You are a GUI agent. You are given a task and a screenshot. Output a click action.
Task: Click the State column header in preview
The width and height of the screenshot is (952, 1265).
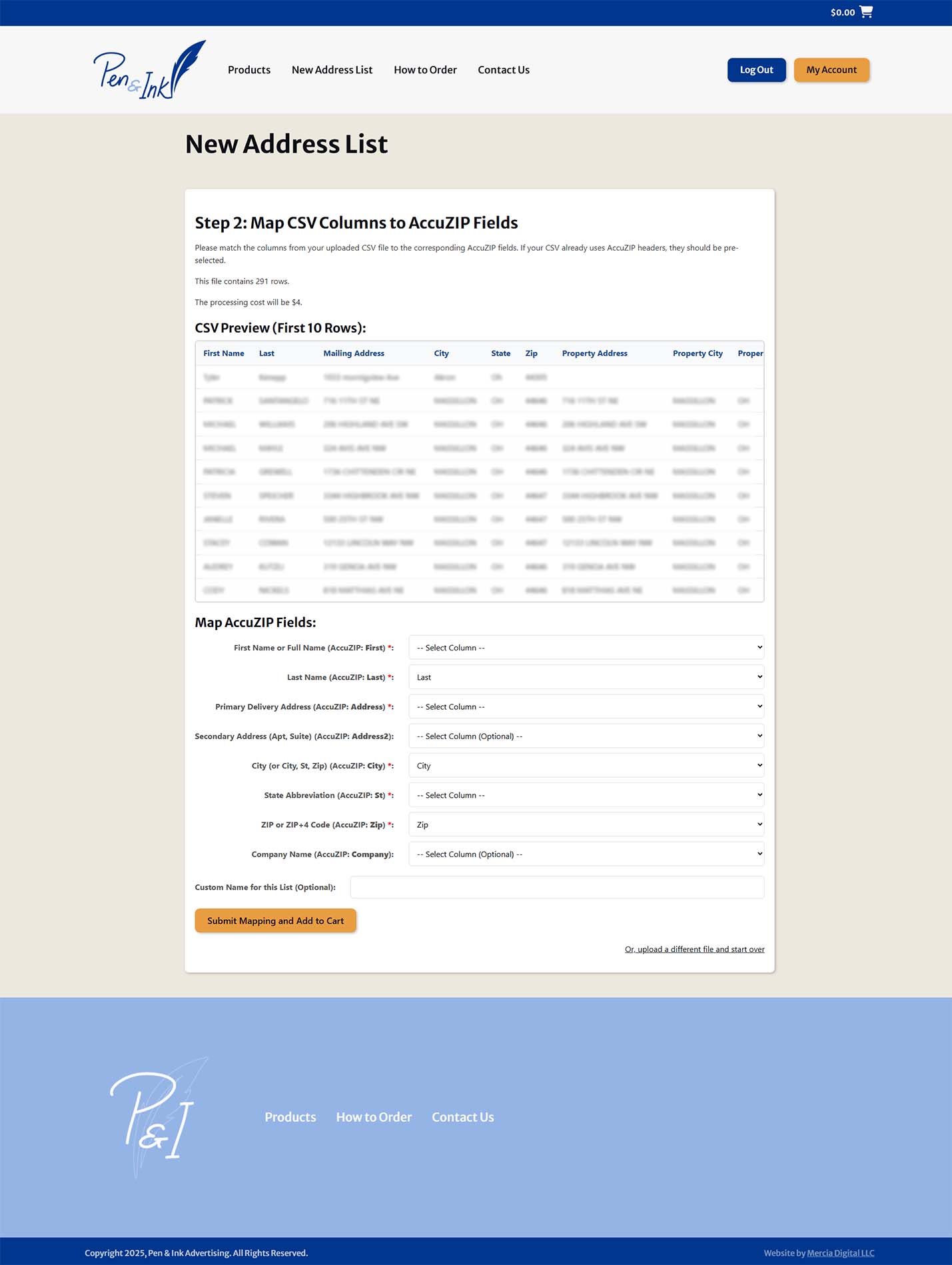pyautogui.click(x=501, y=353)
